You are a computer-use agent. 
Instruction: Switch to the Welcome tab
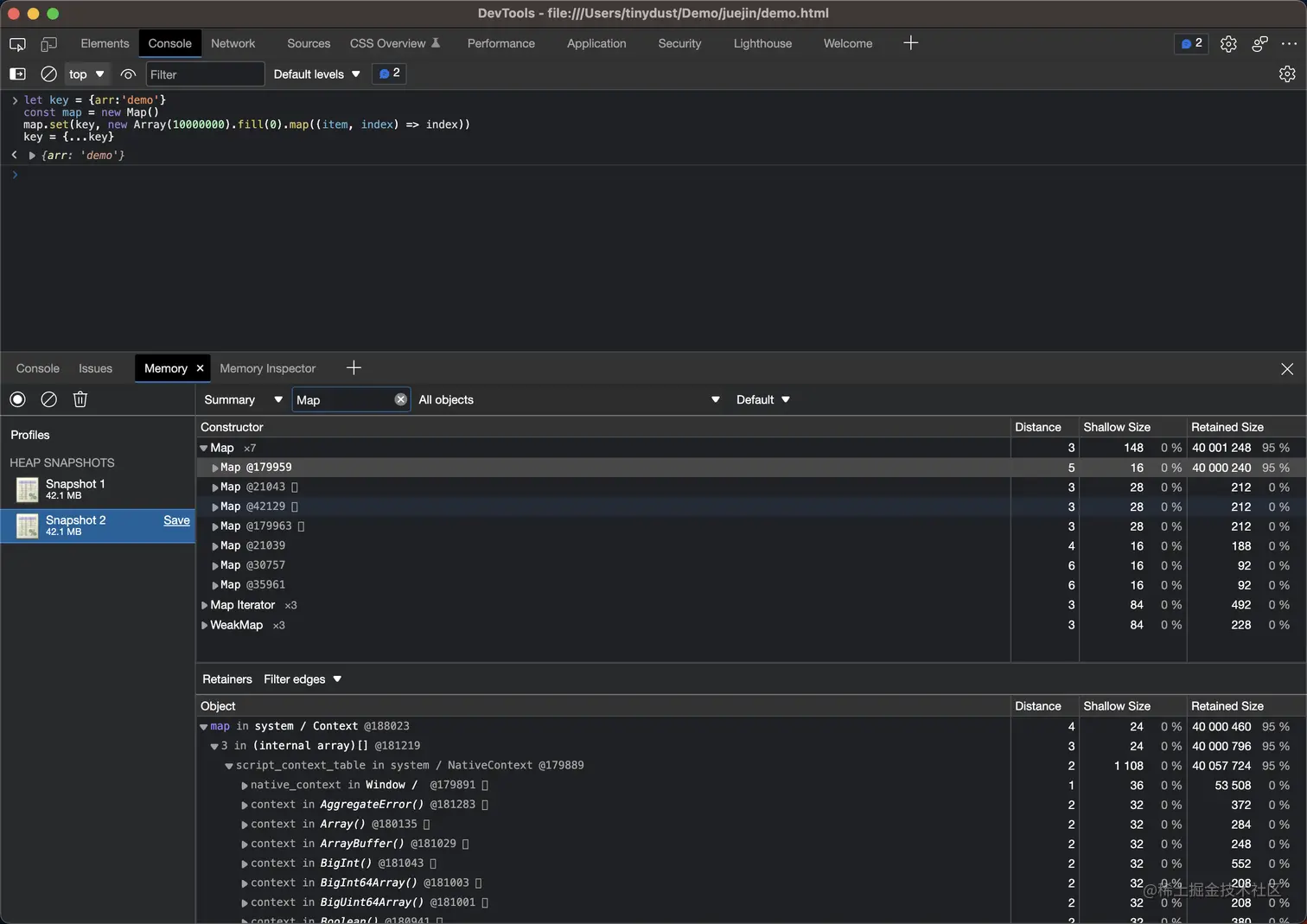(x=848, y=43)
